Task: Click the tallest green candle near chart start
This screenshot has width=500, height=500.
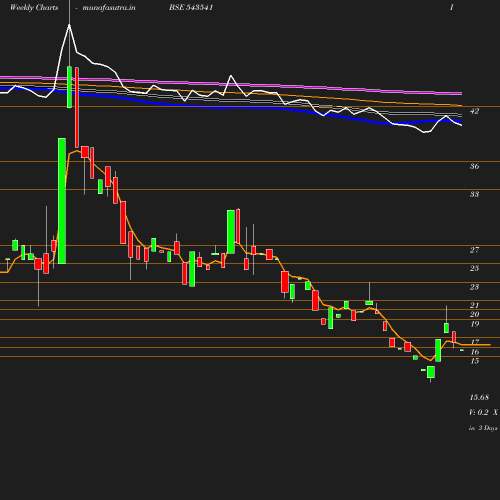Action: [62, 201]
